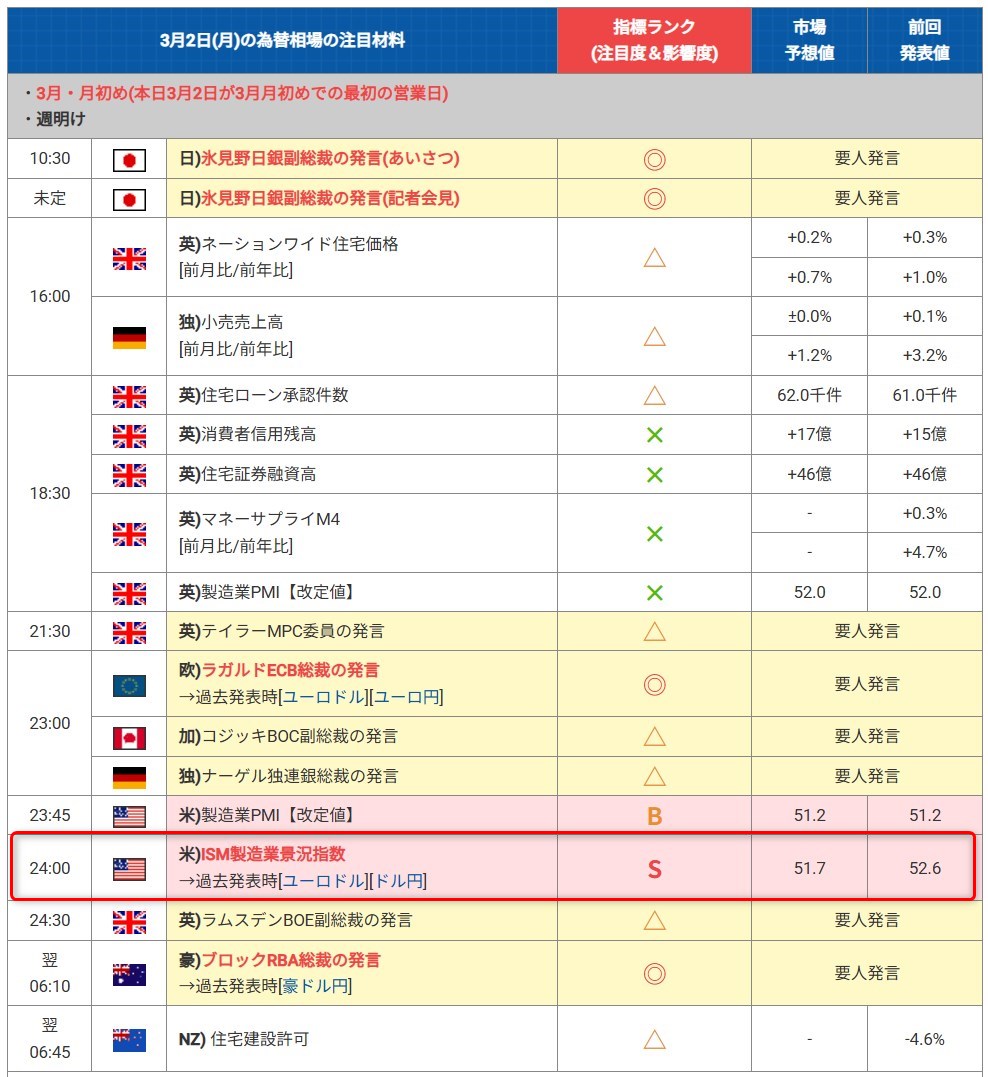Click the New Zealand flag beside 住宅建設許可
The height and width of the screenshot is (1077, 988).
pos(129,1040)
